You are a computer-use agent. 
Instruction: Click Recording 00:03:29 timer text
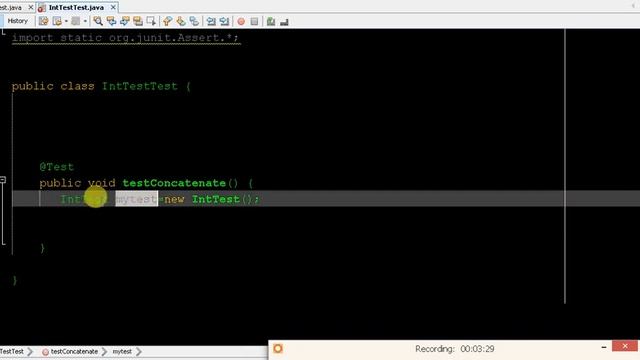(x=455, y=349)
